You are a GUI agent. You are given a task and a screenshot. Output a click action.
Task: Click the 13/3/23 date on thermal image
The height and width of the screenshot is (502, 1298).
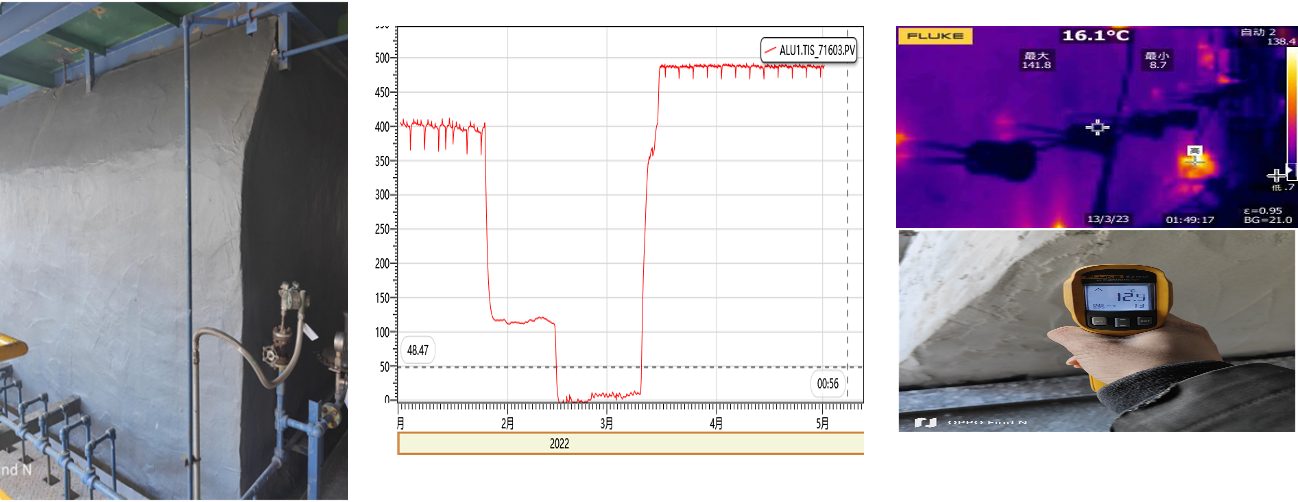point(1106,219)
